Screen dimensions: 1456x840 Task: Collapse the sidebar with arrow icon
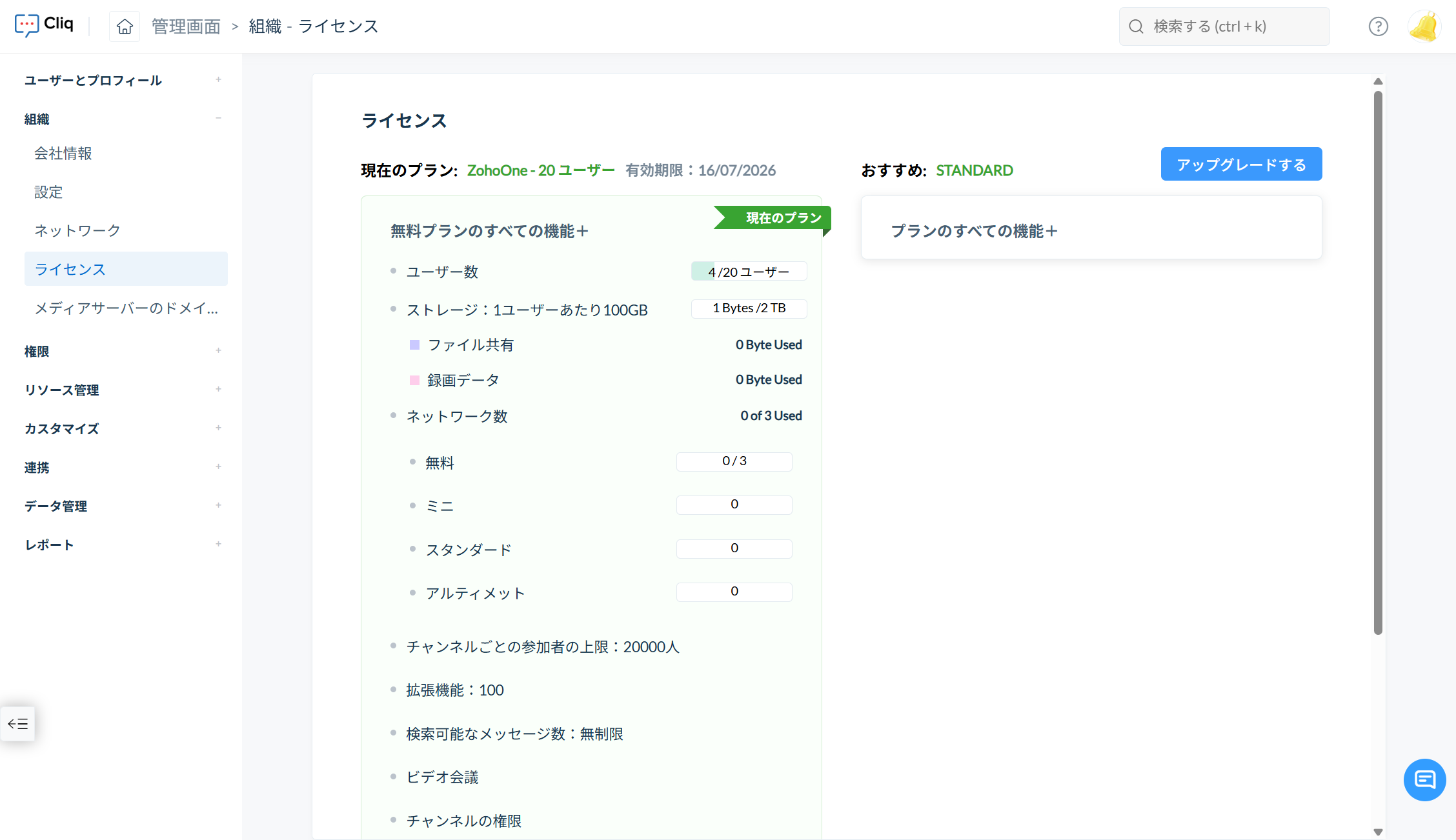18,723
